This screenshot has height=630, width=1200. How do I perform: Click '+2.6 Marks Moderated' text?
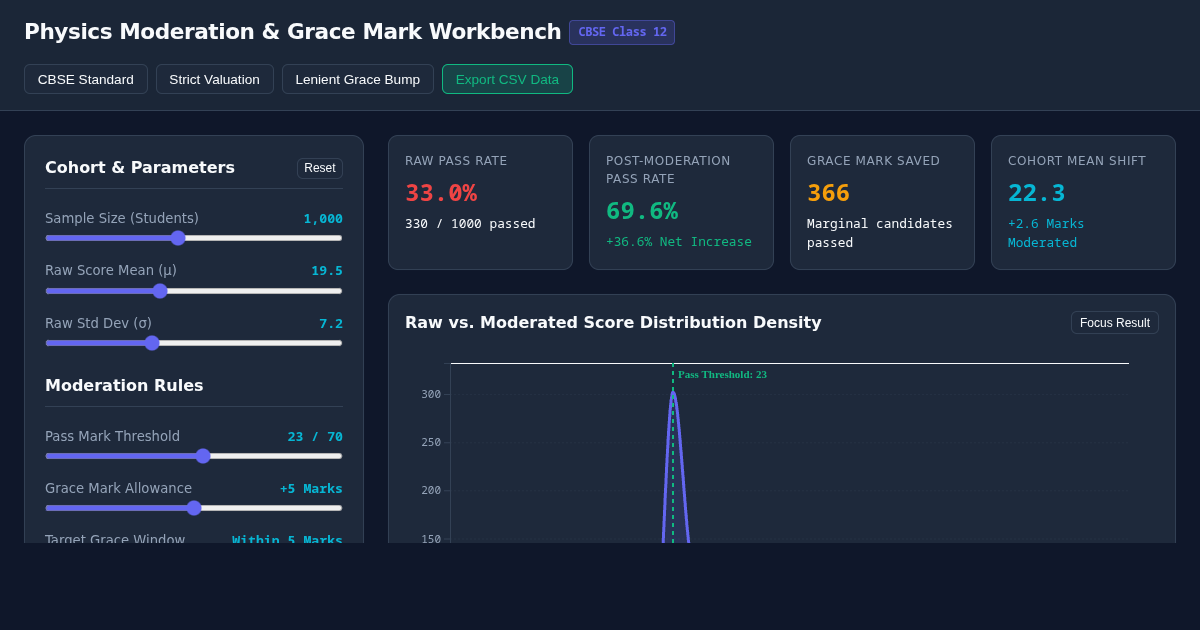1046,233
